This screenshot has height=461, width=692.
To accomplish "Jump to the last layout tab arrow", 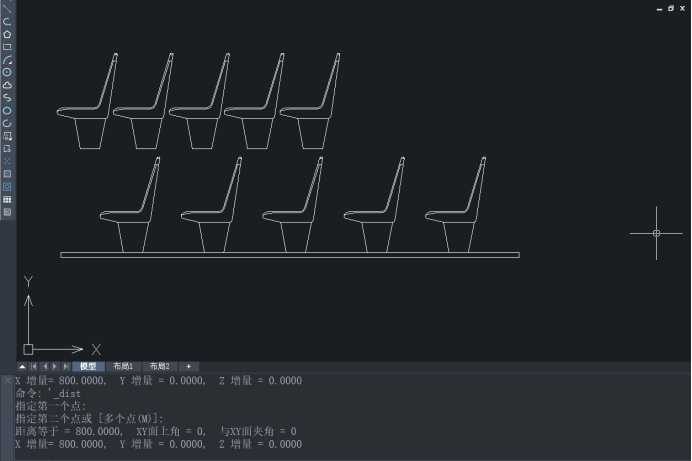I will (66, 367).
